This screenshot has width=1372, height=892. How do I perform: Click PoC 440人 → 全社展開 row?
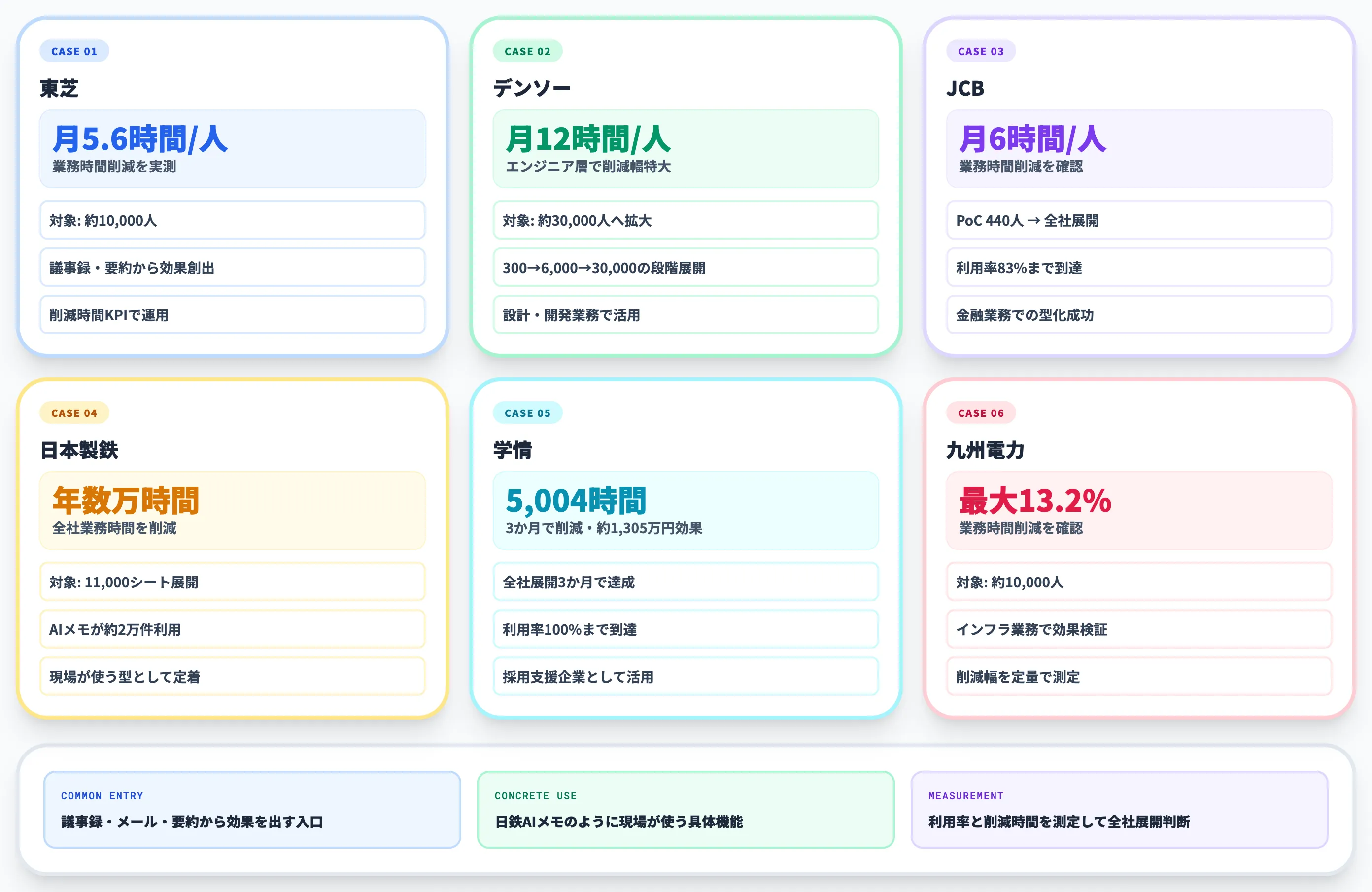1139,220
